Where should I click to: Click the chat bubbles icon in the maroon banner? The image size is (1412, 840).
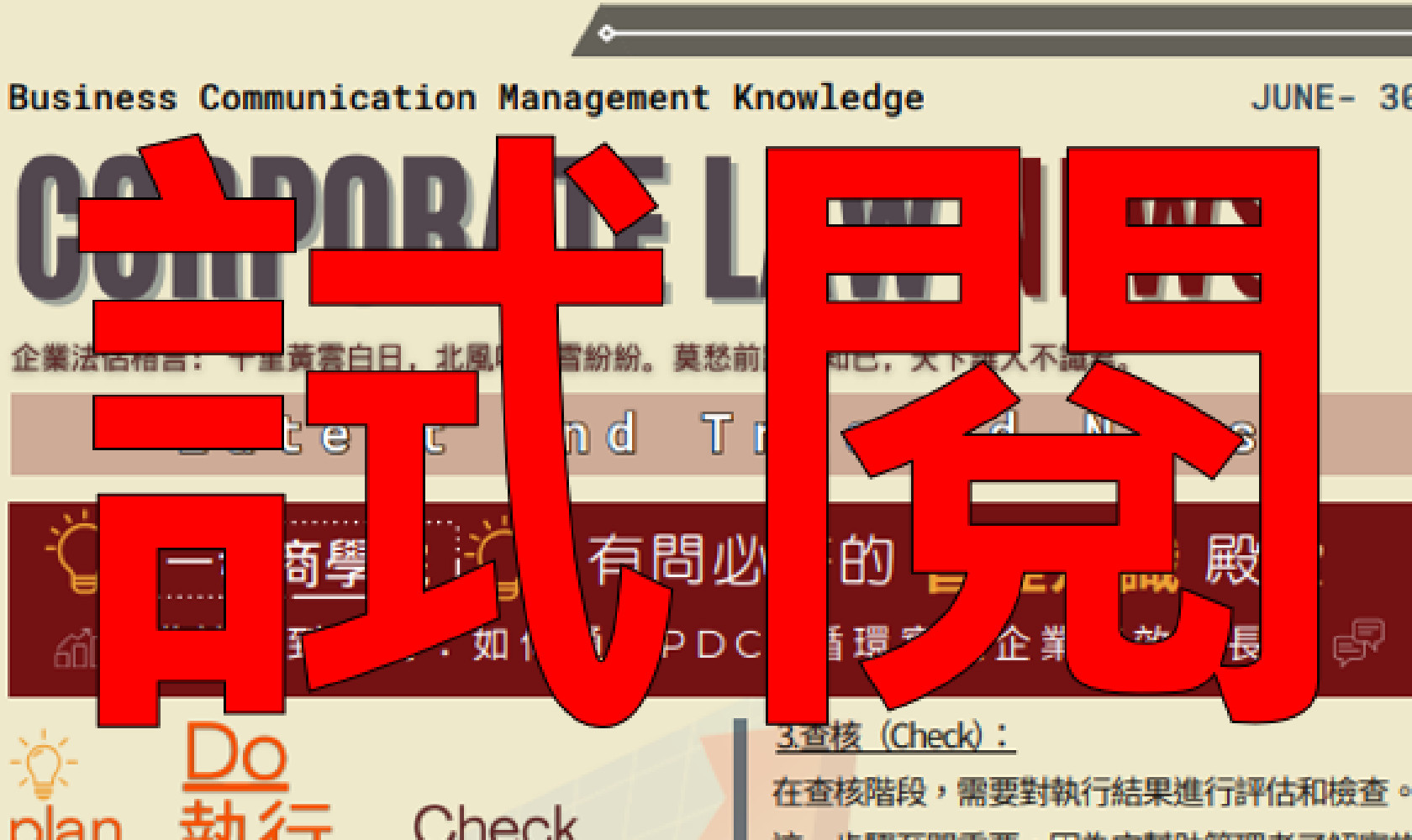click(x=1357, y=641)
